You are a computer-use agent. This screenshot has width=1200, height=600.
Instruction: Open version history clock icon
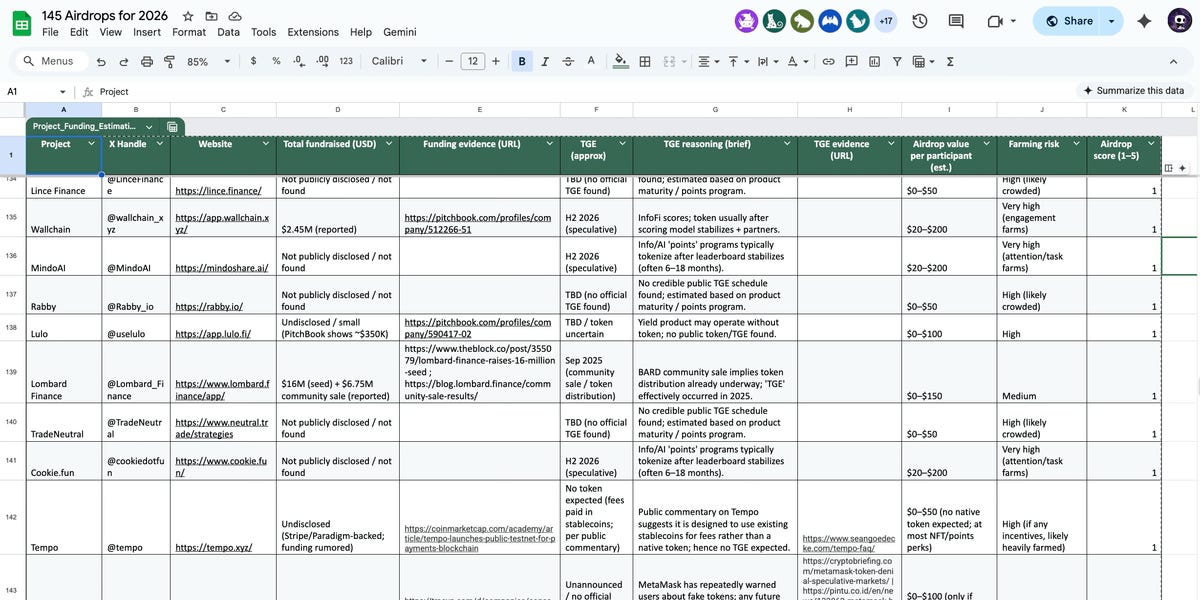click(920, 21)
